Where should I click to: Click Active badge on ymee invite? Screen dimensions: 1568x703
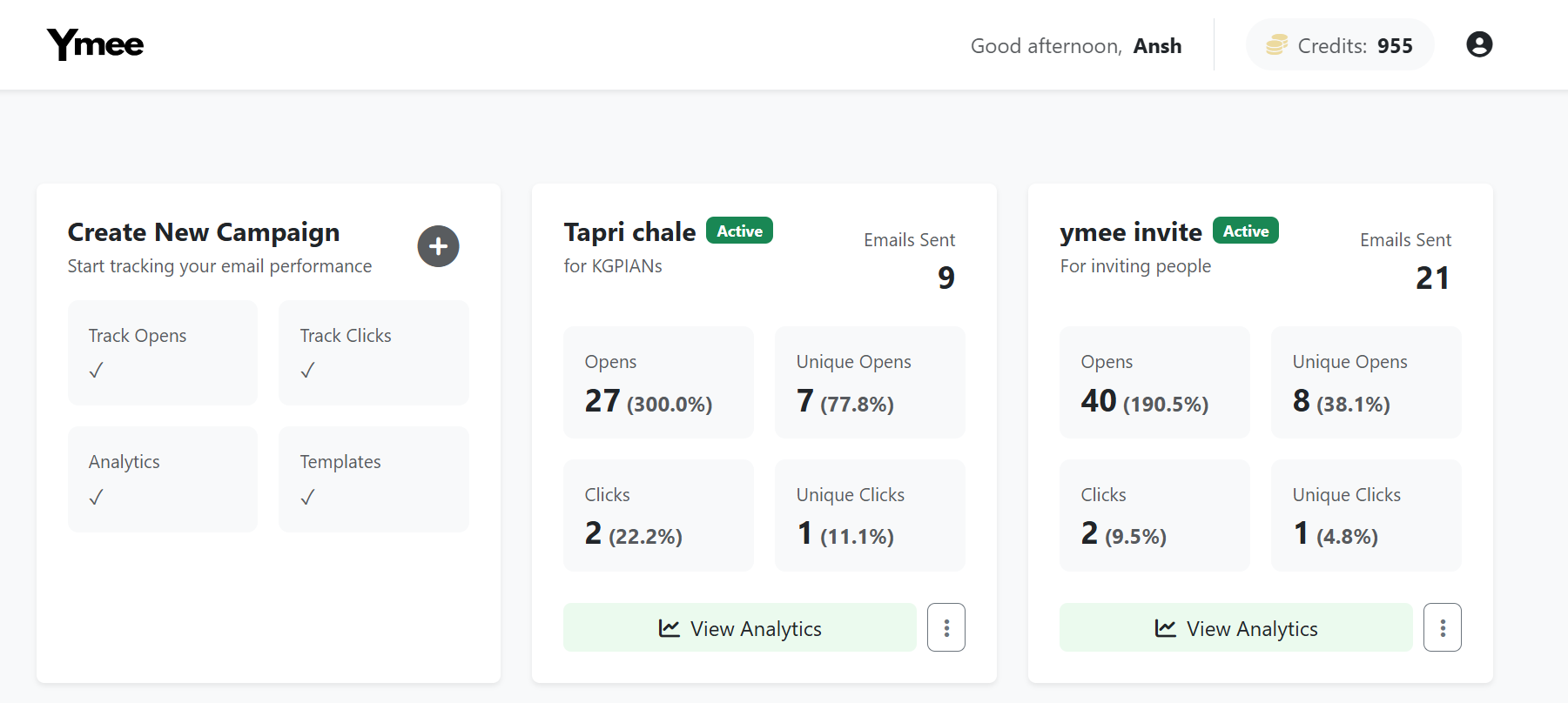coord(1245,231)
